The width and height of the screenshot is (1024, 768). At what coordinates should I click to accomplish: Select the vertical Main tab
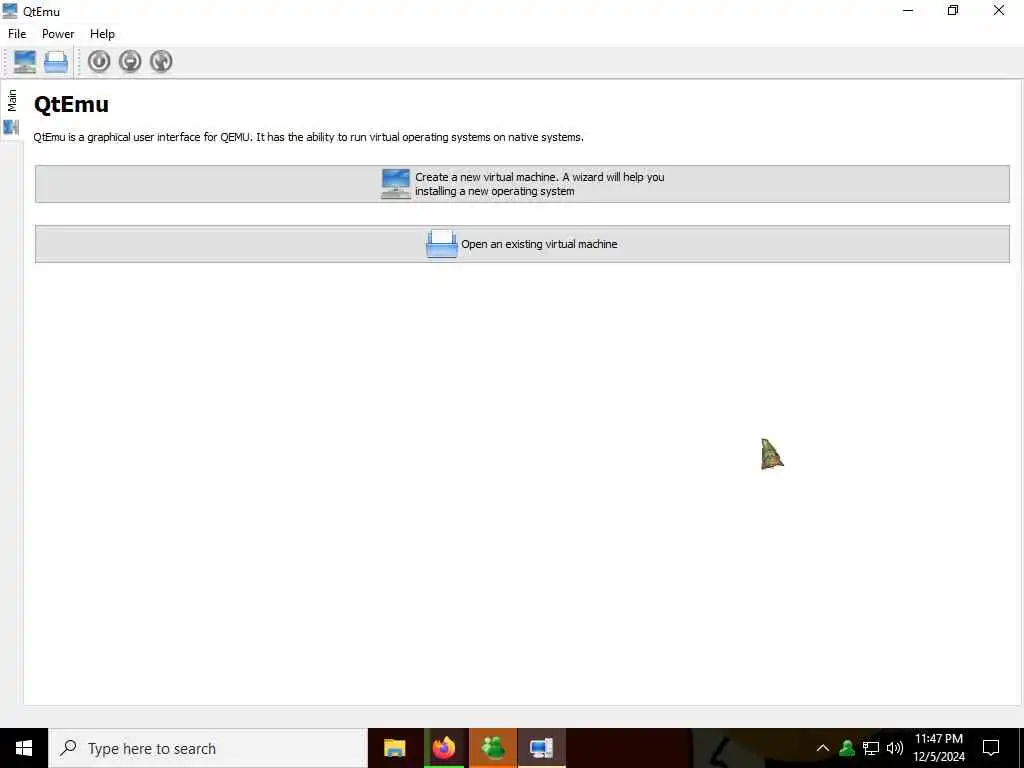point(12,110)
